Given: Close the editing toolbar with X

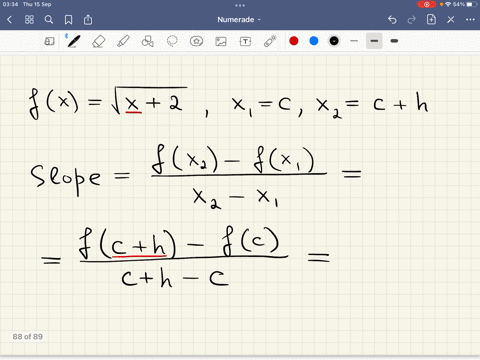Looking at the screenshot, I should (x=451, y=20).
